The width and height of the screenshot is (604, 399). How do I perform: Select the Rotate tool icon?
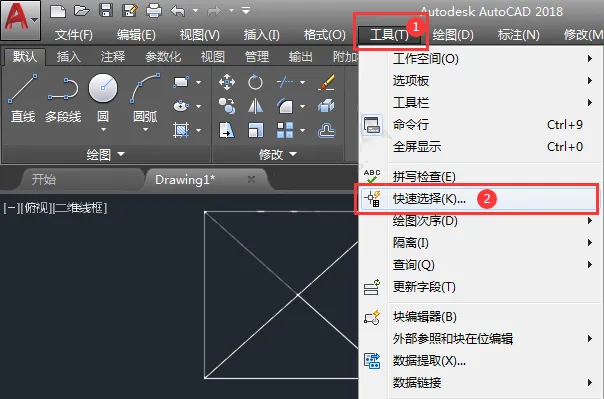coord(255,82)
